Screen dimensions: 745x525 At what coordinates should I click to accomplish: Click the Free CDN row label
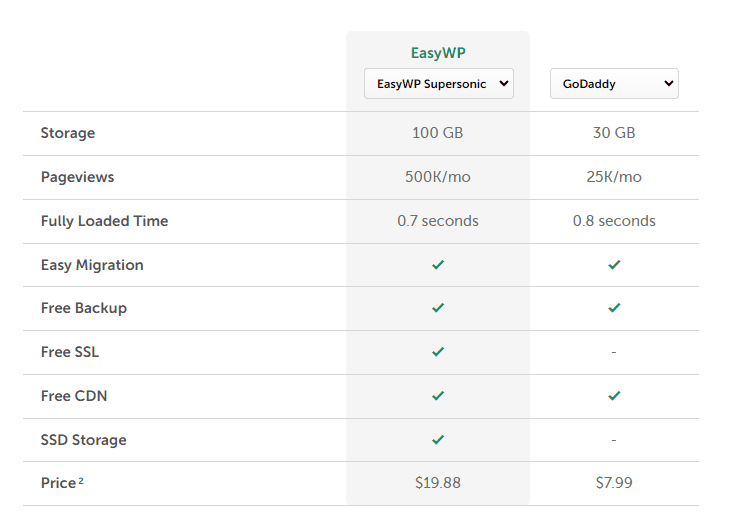point(74,396)
